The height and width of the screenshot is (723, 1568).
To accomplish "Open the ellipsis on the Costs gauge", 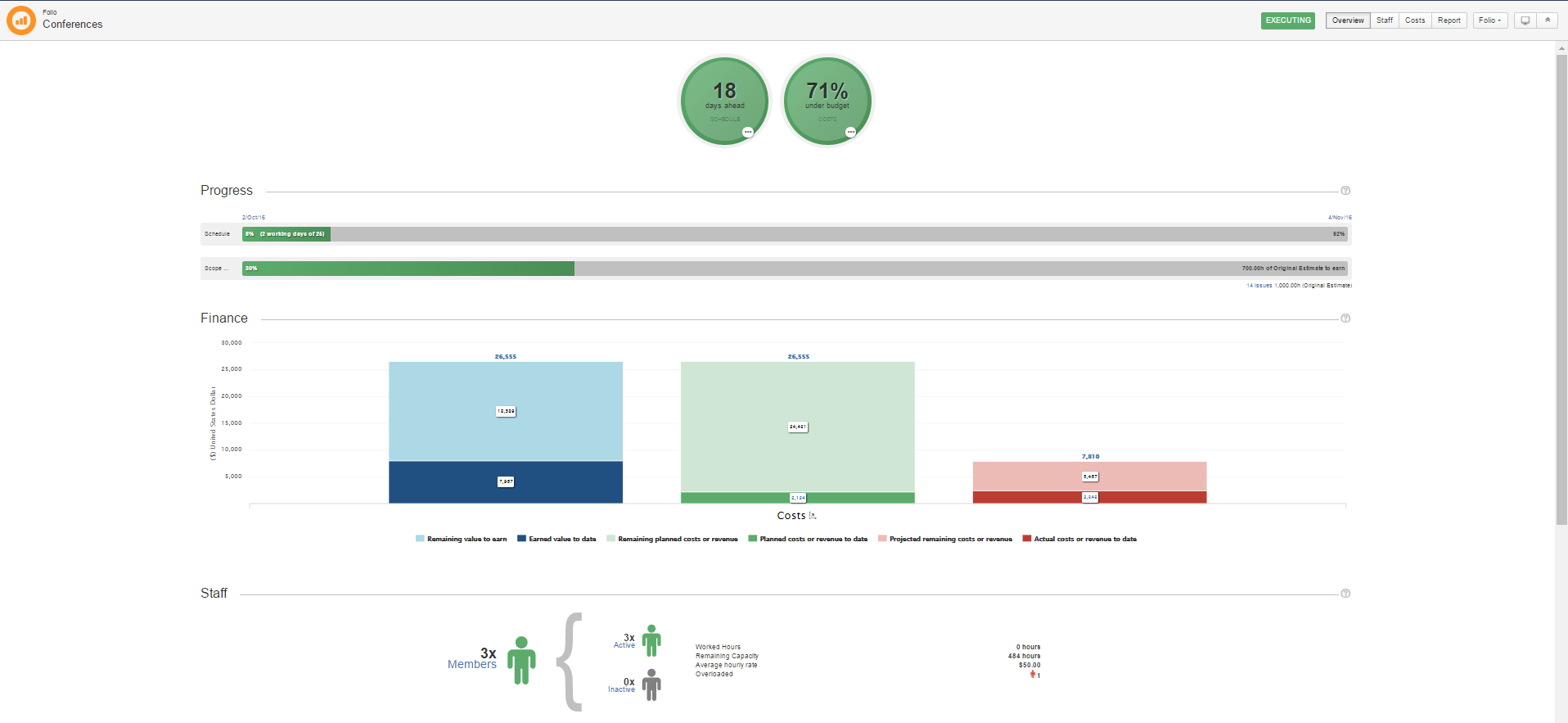I will point(850,132).
